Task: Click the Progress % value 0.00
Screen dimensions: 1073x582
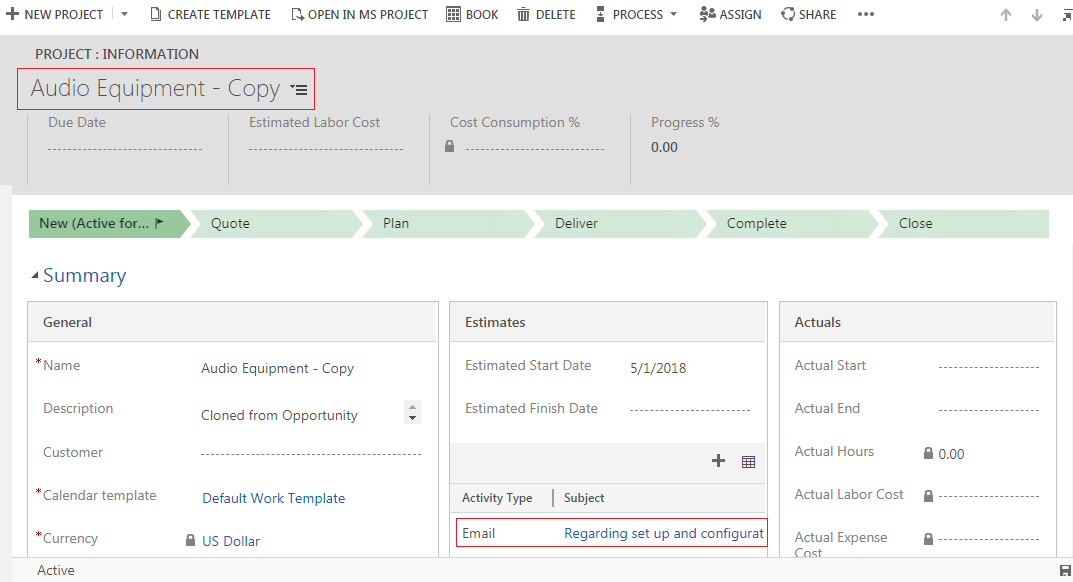Action: [664, 147]
